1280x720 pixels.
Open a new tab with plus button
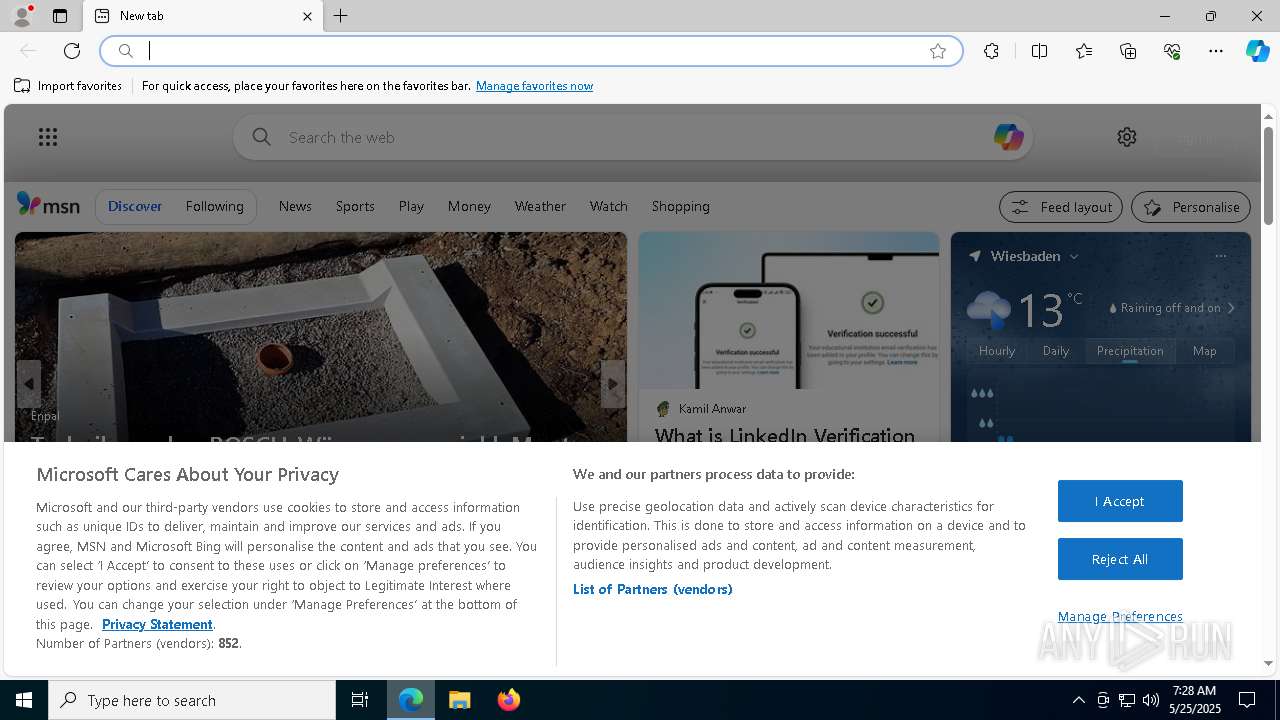[x=340, y=16]
